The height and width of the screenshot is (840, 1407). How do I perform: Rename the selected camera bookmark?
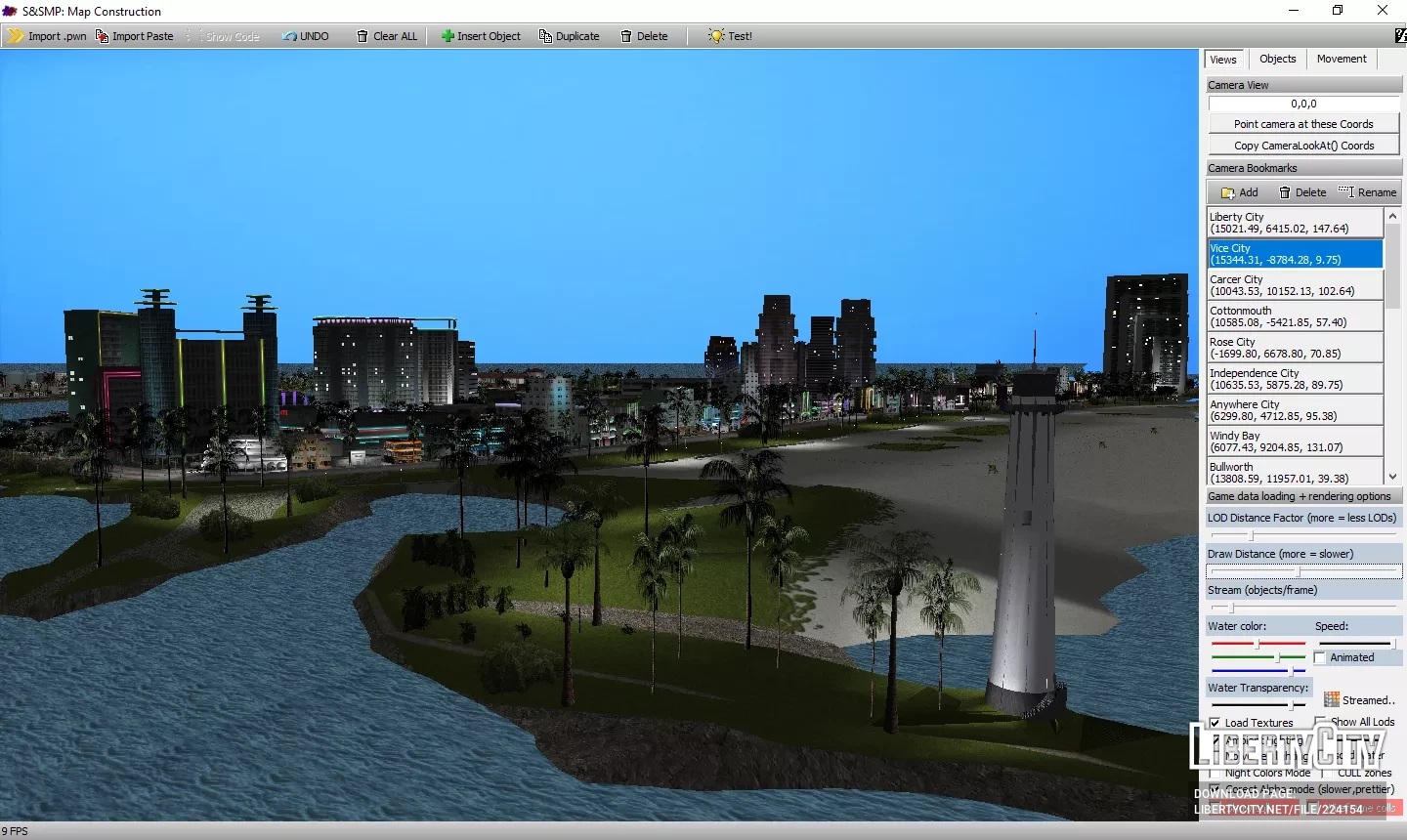(x=1367, y=192)
